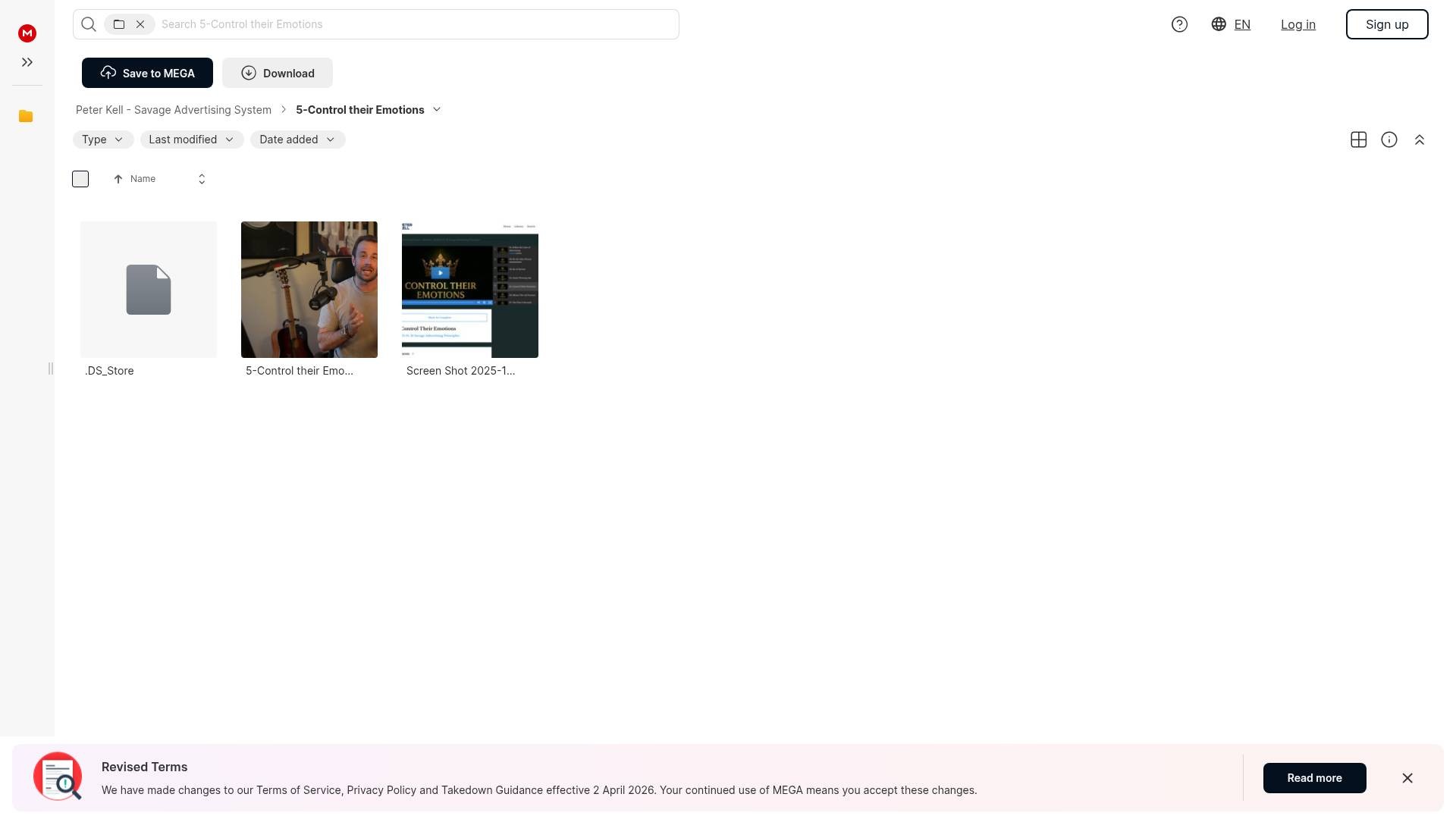The image size is (1456, 819).
Task: Go to Peter Kell parent folder breadcrumb
Action: pyautogui.click(x=173, y=110)
